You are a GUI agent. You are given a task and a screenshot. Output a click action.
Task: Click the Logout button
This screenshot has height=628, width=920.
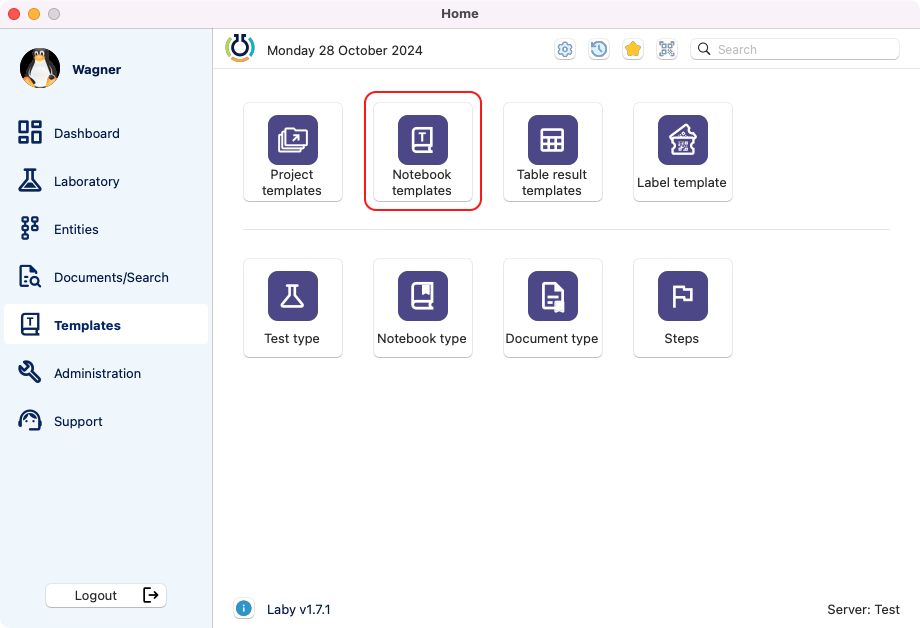pos(106,595)
